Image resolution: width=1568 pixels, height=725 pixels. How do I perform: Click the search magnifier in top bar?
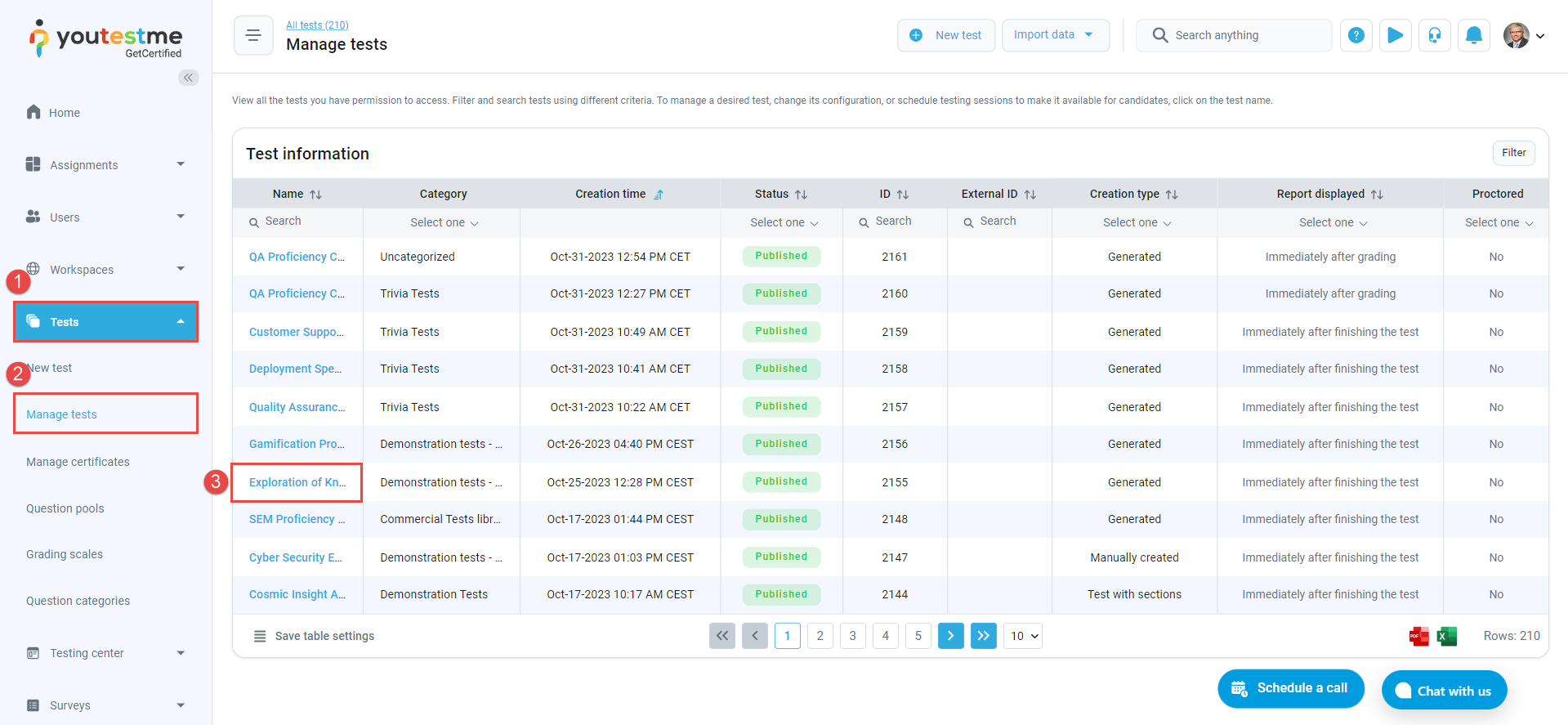pos(1160,35)
